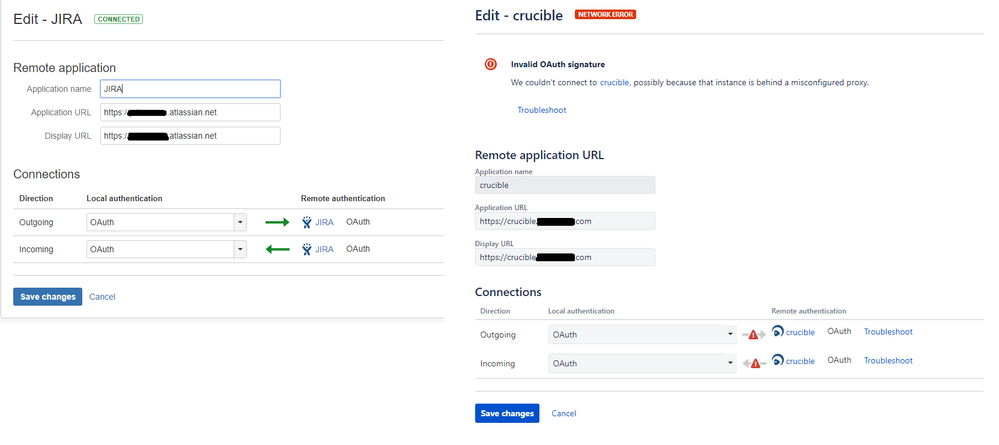The image size is (999, 445).
Task: Focus the JIRA Application name field
Action: point(190,89)
